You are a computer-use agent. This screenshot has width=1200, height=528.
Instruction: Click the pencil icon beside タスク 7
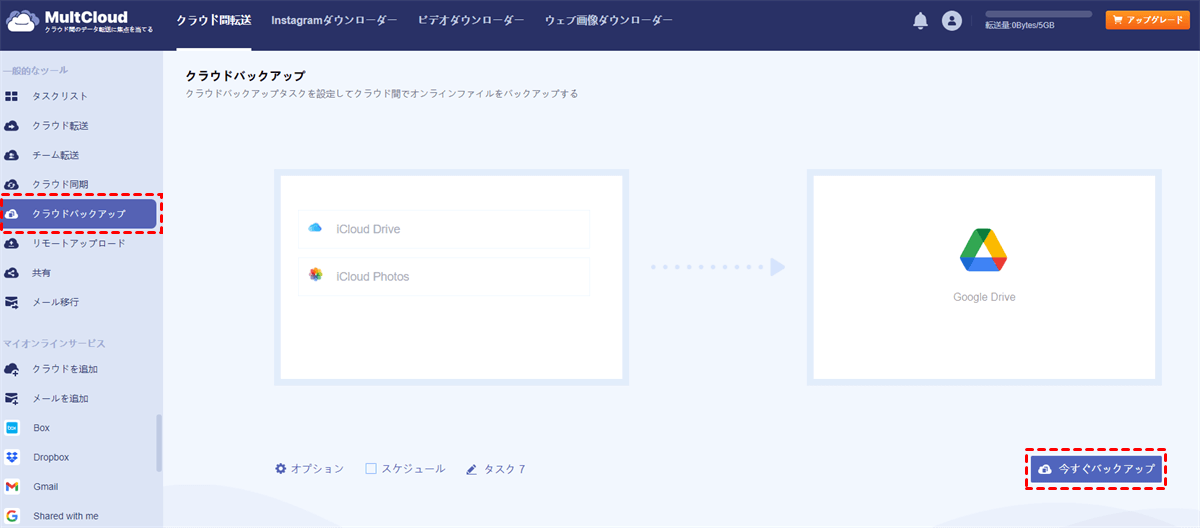click(471, 469)
